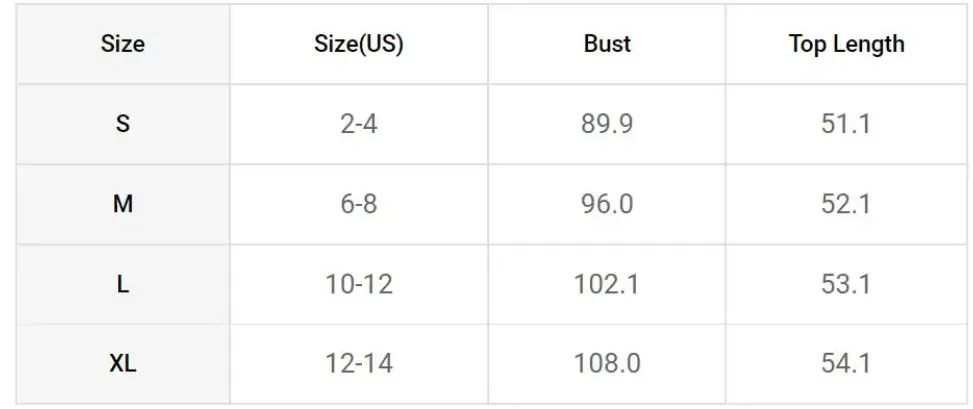Click the Size column header

point(123,44)
